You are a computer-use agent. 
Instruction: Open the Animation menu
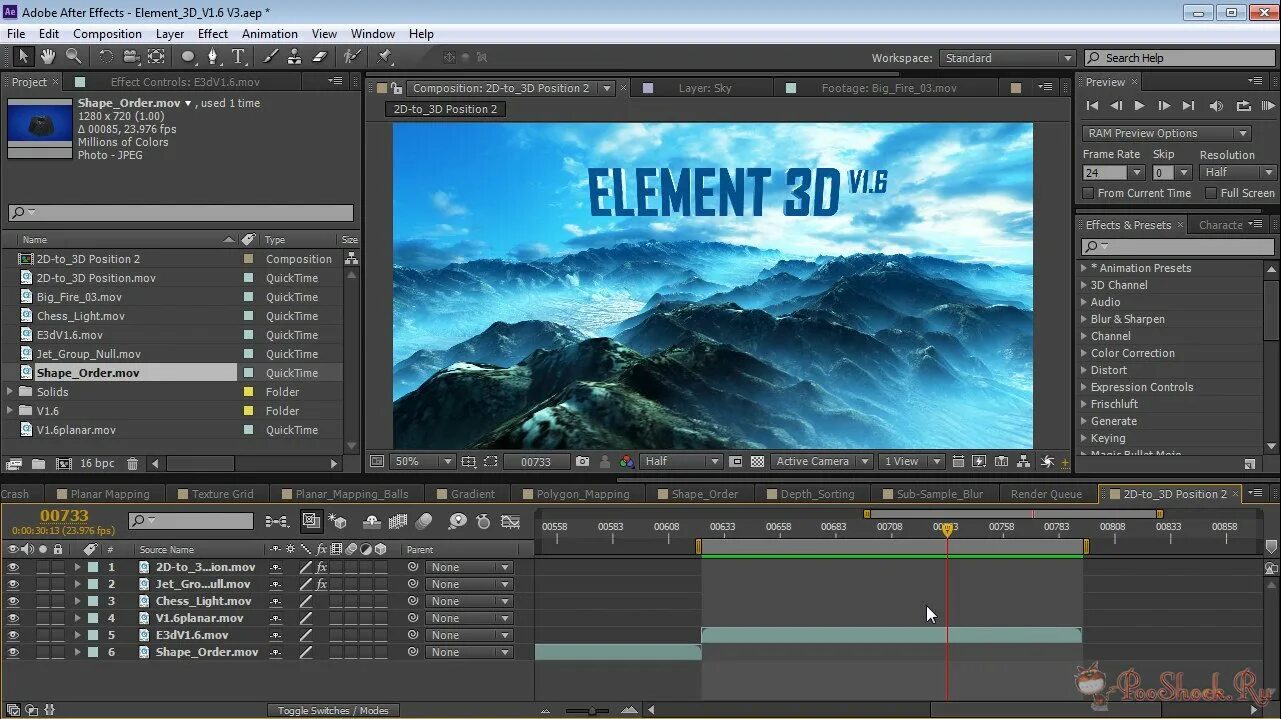click(270, 33)
